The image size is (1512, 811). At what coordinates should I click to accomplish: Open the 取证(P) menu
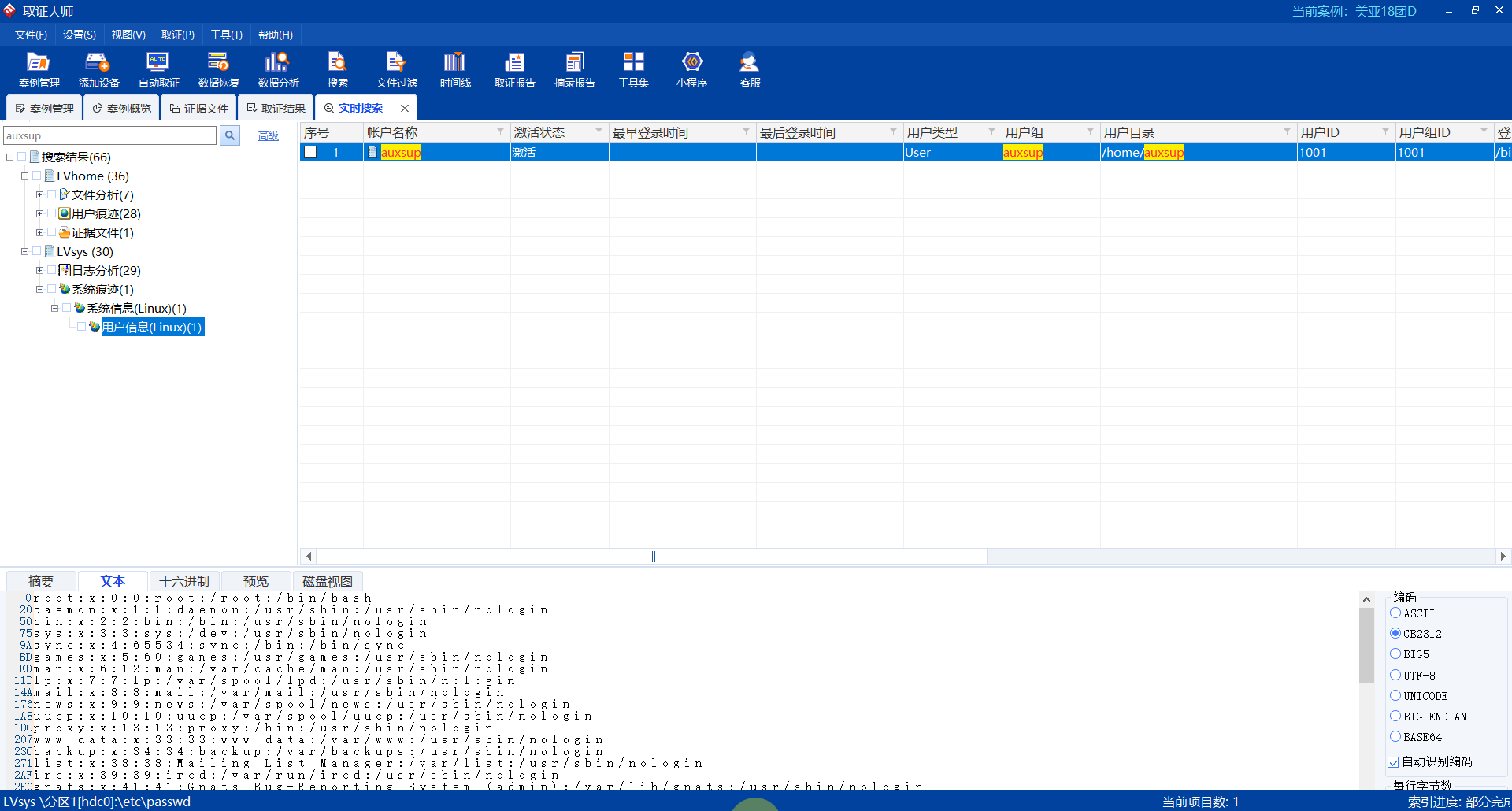click(x=177, y=35)
